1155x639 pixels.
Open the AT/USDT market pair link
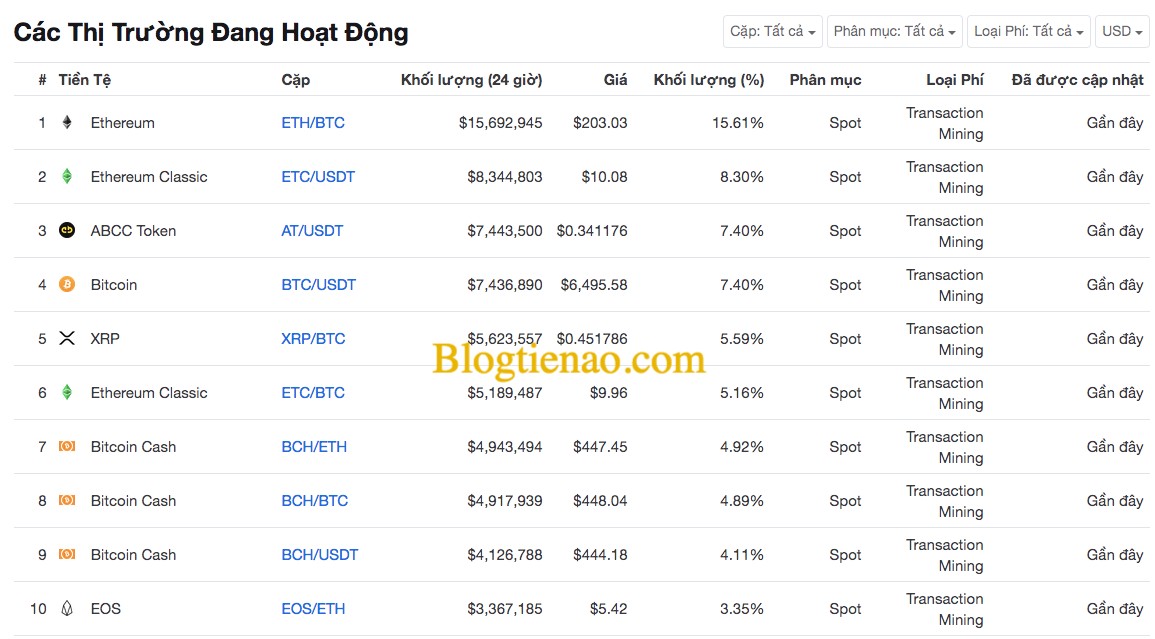[x=312, y=231]
